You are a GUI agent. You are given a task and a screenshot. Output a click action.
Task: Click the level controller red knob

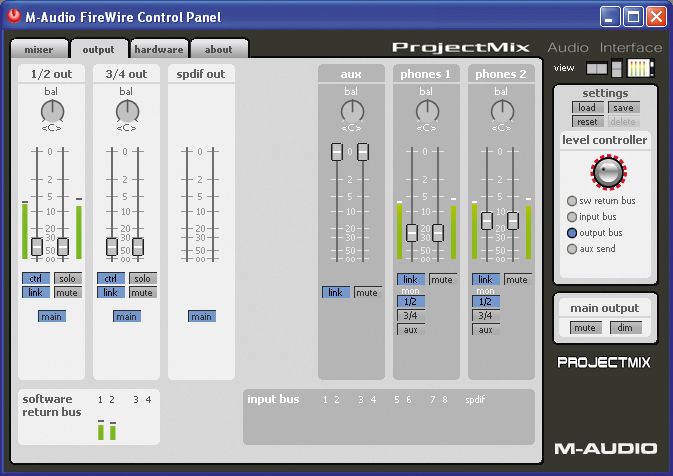pyautogui.click(x=608, y=172)
